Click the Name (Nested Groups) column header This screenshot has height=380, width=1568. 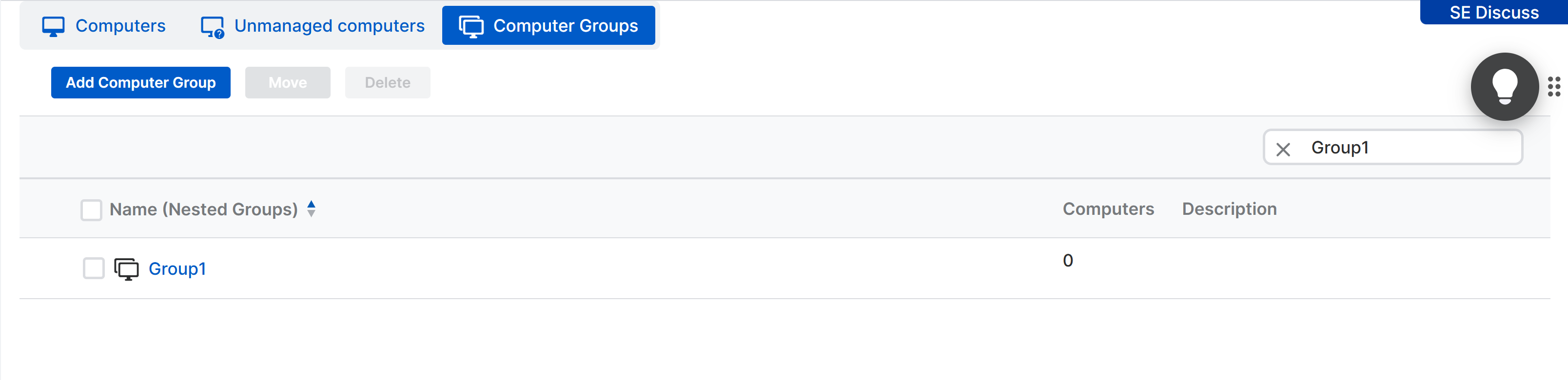pyautogui.click(x=203, y=209)
